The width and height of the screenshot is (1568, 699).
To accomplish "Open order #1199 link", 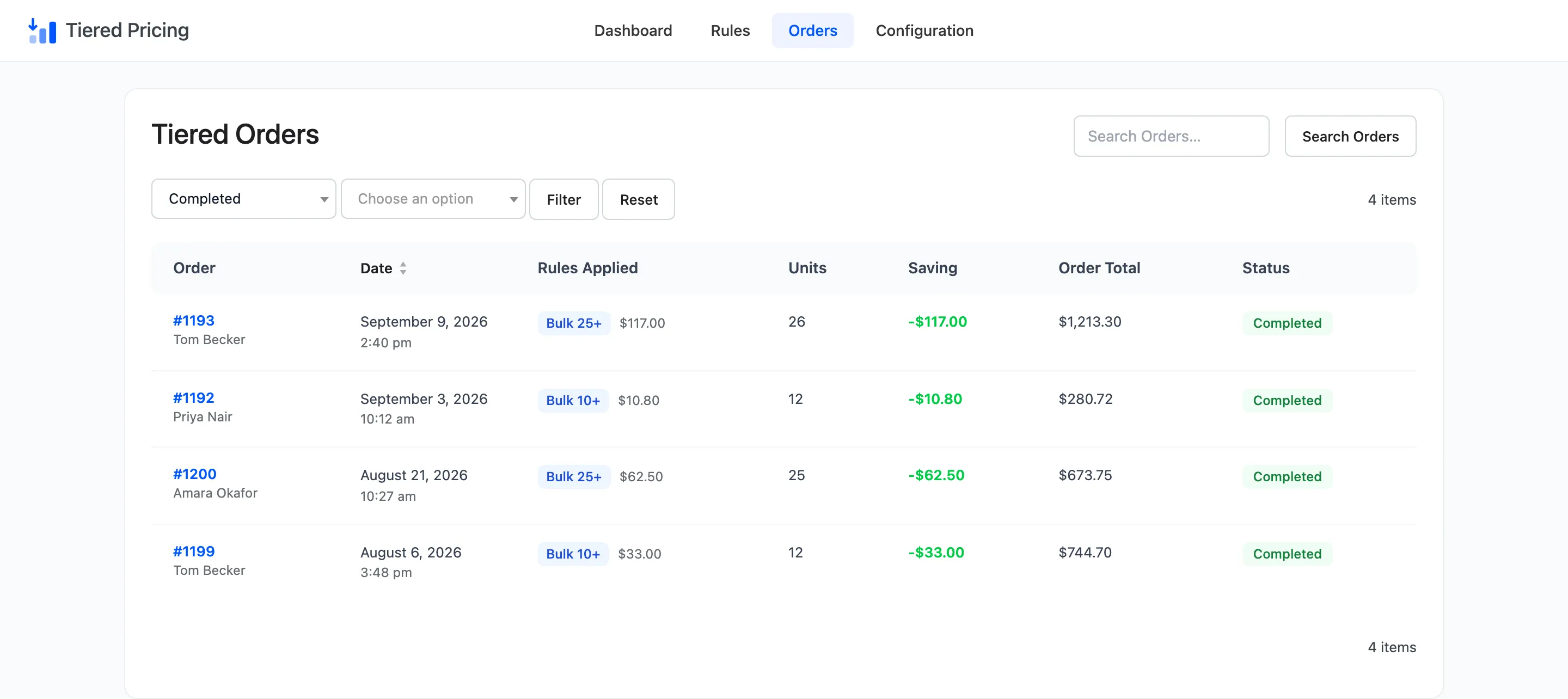I will coord(194,551).
